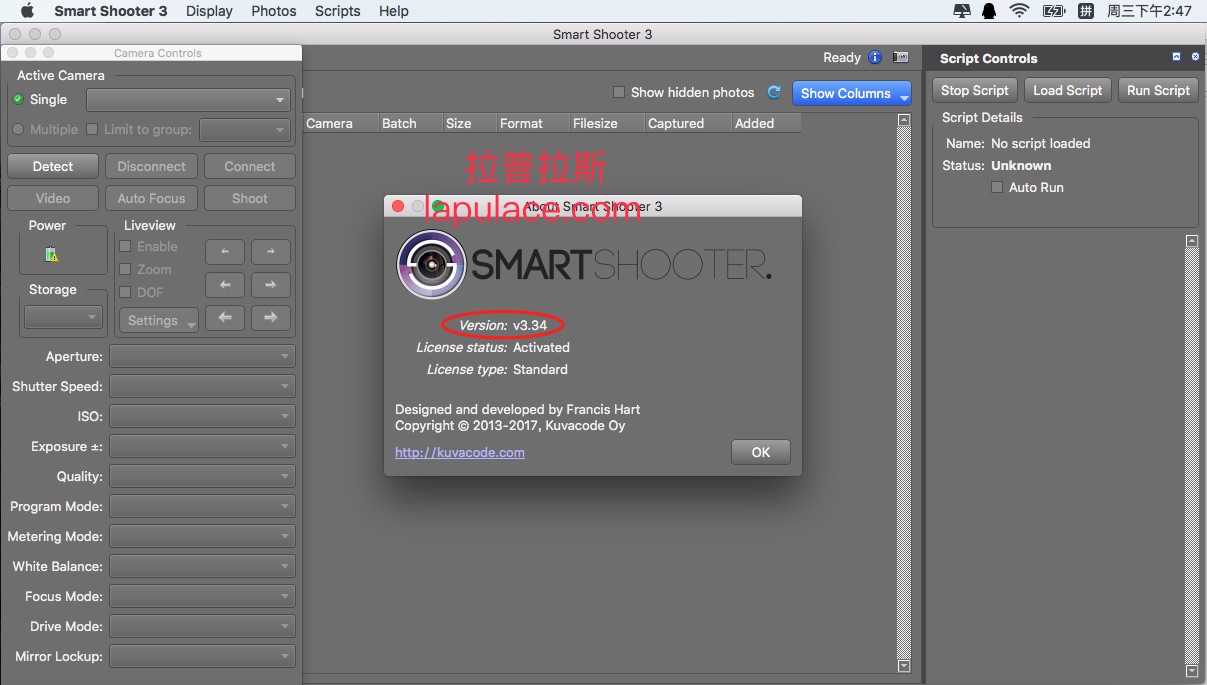Click the photo list vertical scrollbar track
Screen dimensions: 1207x685
(904, 393)
